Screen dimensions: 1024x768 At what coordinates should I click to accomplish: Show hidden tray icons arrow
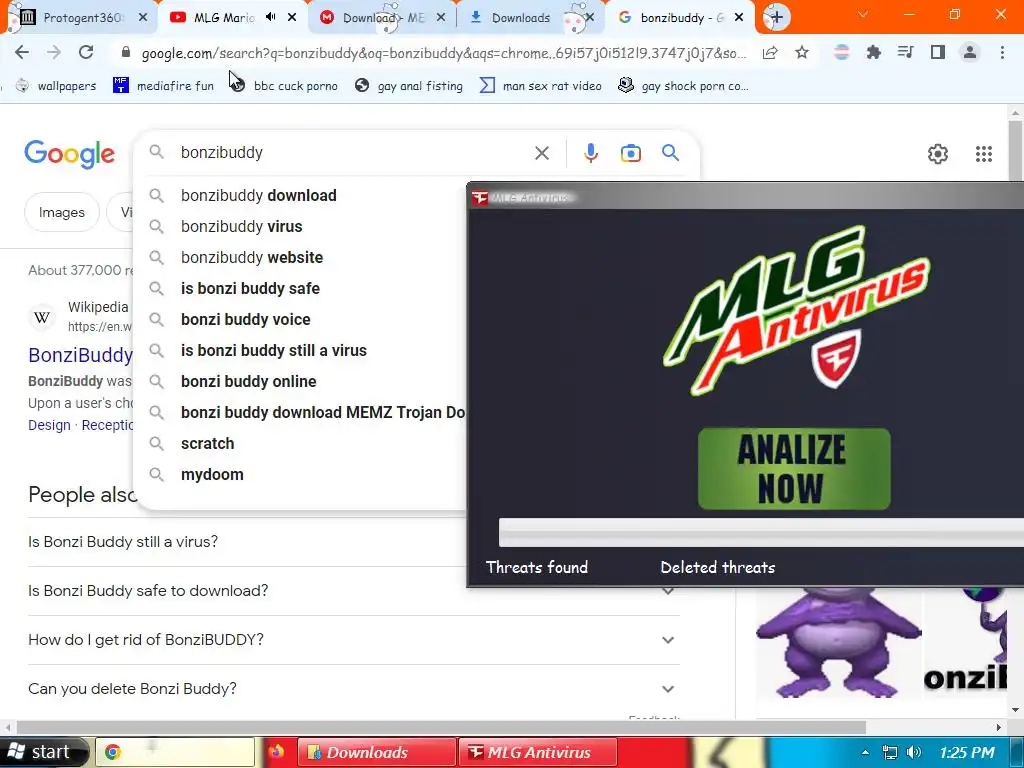865,752
